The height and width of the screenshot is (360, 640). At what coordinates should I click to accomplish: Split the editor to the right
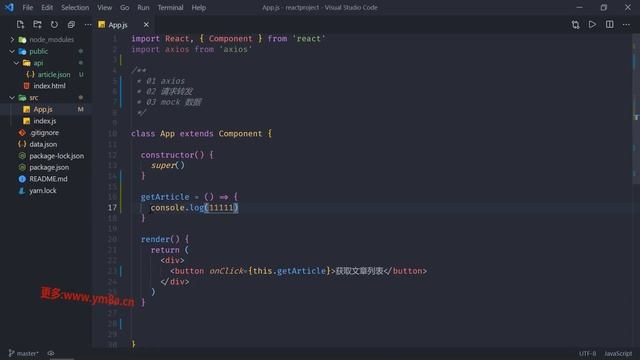point(609,24)
